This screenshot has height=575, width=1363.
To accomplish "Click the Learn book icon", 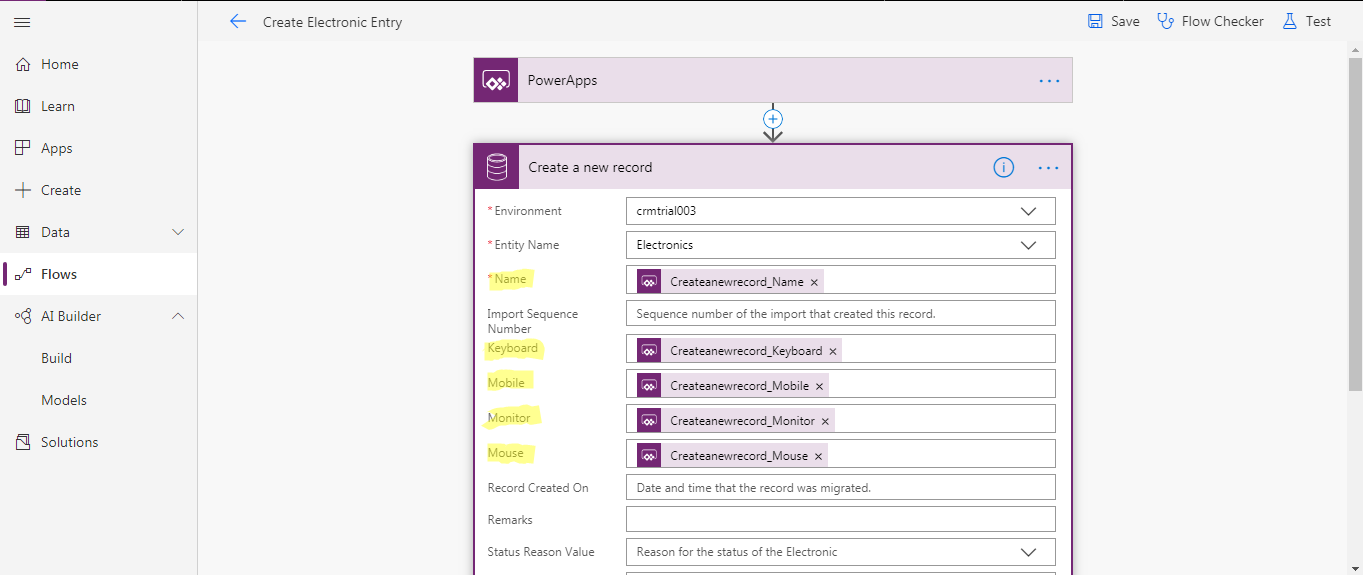I will pos(23,106).
